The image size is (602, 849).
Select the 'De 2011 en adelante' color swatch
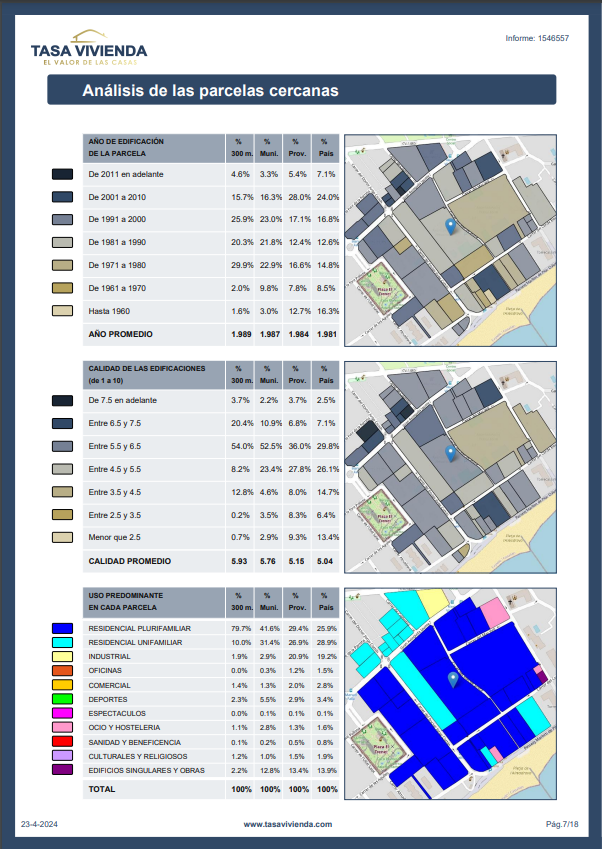coord(62,174)
